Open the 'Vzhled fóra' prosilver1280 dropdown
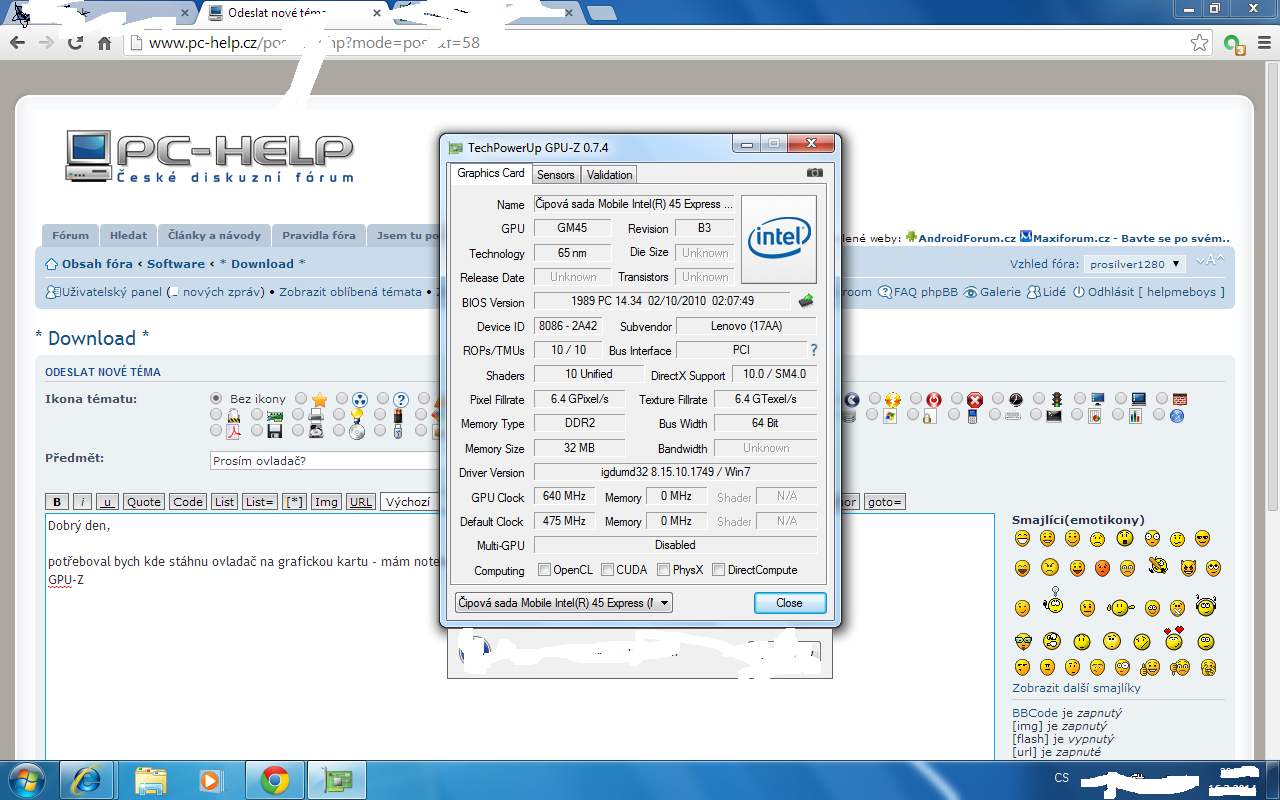The image size is (1280, 800). pos(1135,264)
